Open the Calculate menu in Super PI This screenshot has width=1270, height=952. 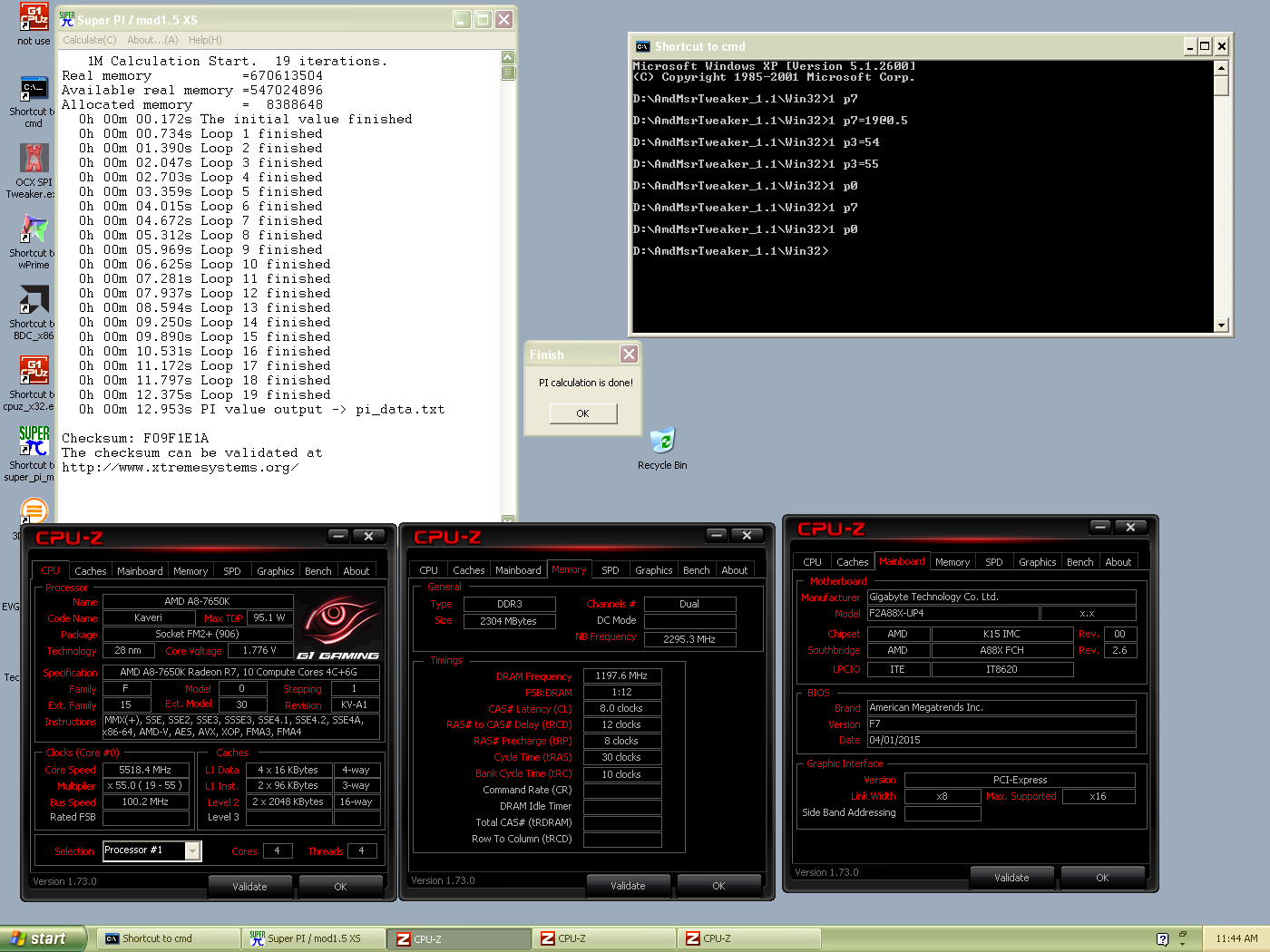coord(89,40)
